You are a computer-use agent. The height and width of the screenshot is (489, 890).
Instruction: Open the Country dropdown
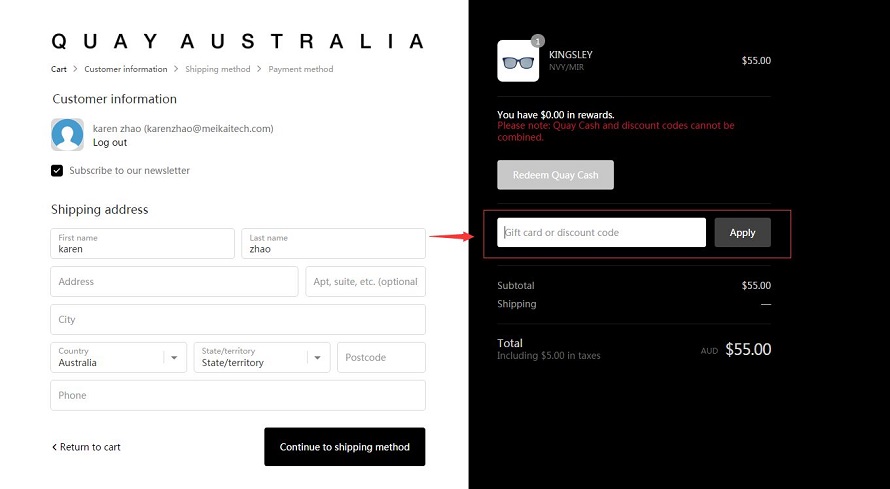(x=119, y=357)
